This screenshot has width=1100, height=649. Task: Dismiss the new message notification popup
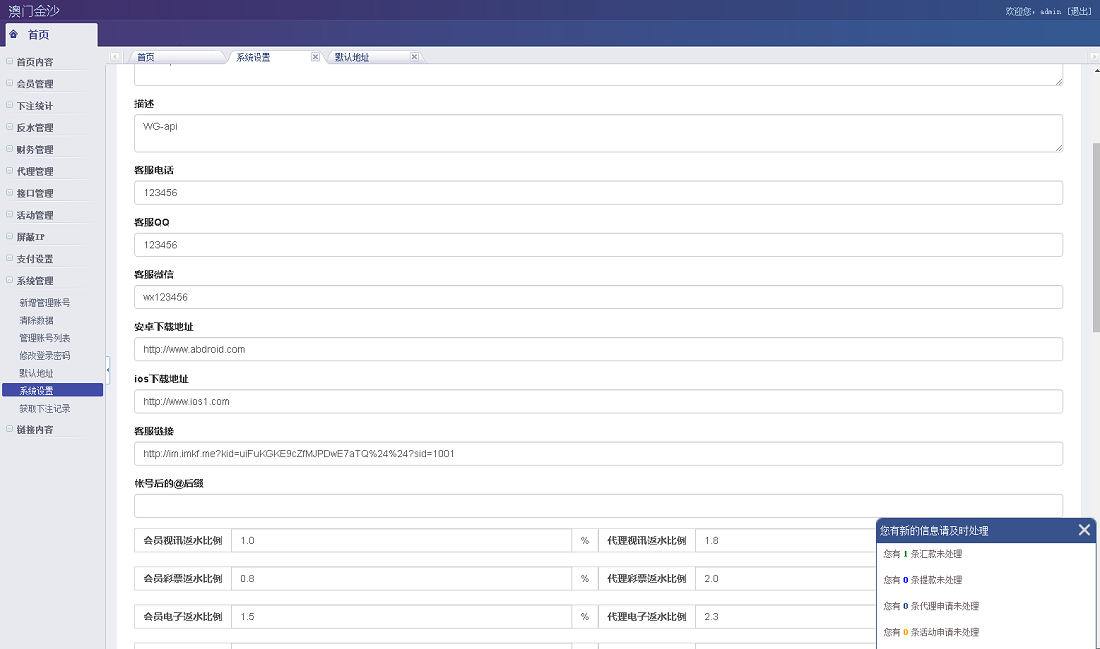pyautogui.click(x=1084, y=530)
